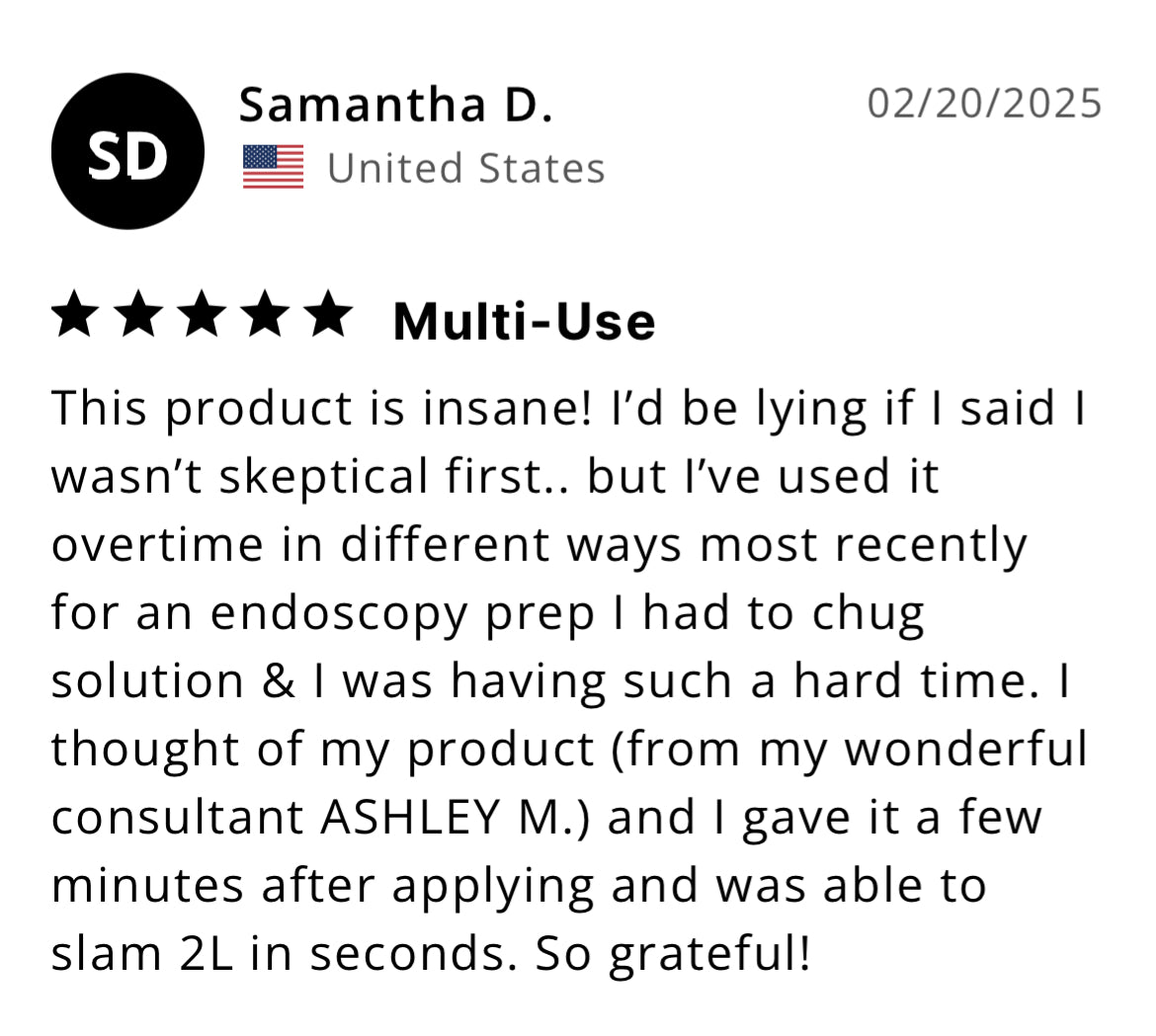This screenshot has width=1156, height=1036.
Task: Select the third rating star
Action: [203, 317]
